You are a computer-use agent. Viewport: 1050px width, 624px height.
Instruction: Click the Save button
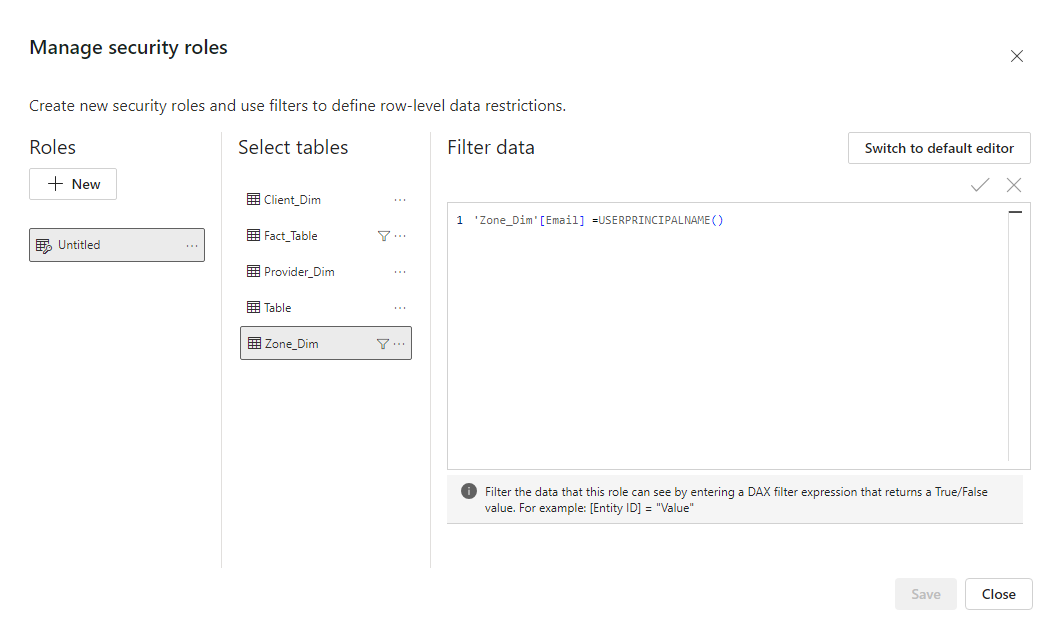click(x=925, y=594)
